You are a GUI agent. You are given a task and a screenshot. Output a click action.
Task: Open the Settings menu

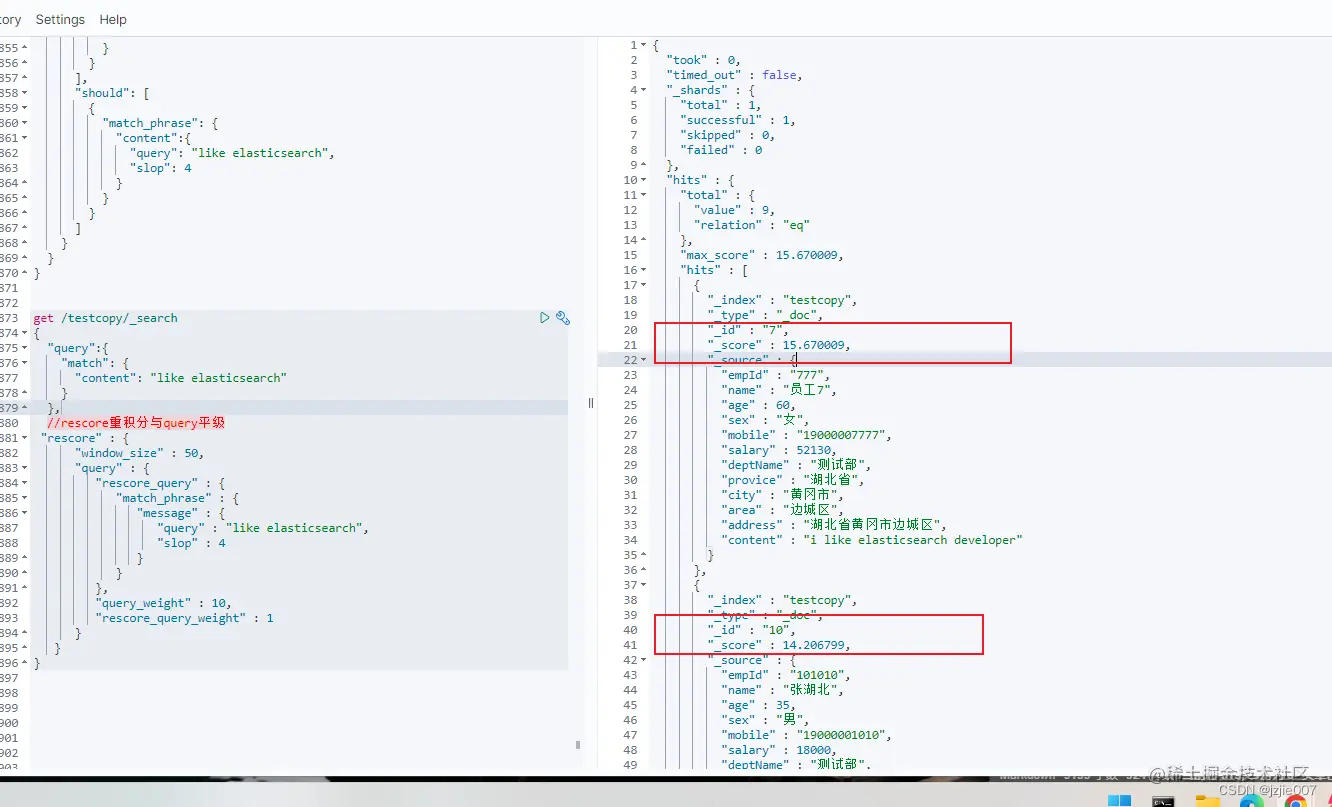(x=60, y=19)
